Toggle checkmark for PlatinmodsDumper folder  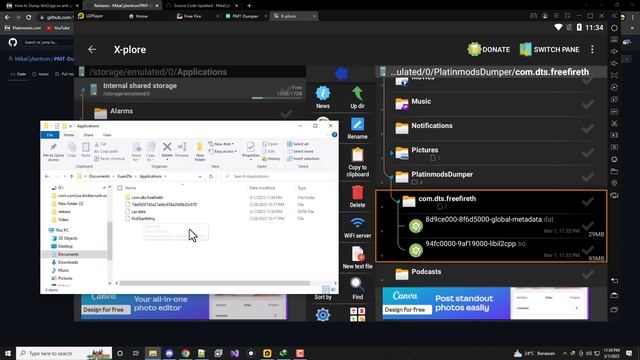click(x=587, y=177)
